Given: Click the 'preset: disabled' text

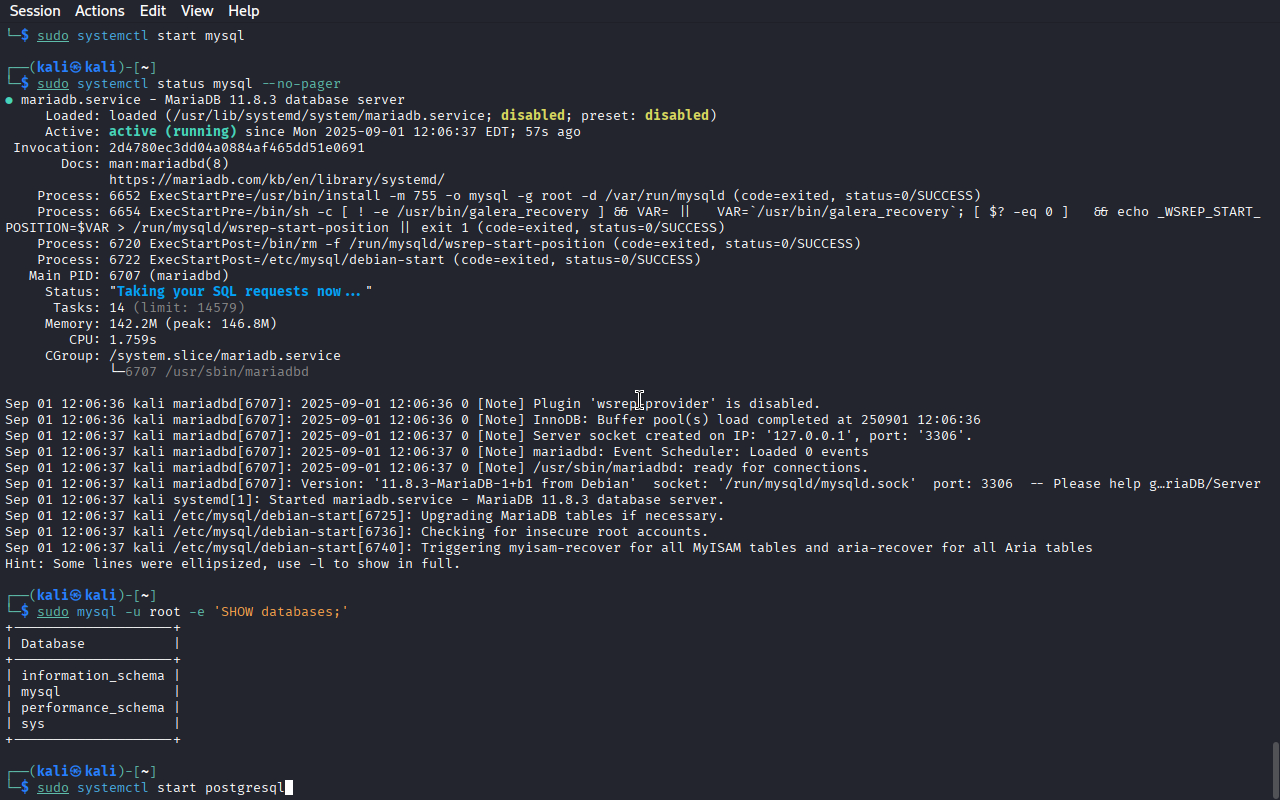Looking at the screenshot, I should [645, 116].
